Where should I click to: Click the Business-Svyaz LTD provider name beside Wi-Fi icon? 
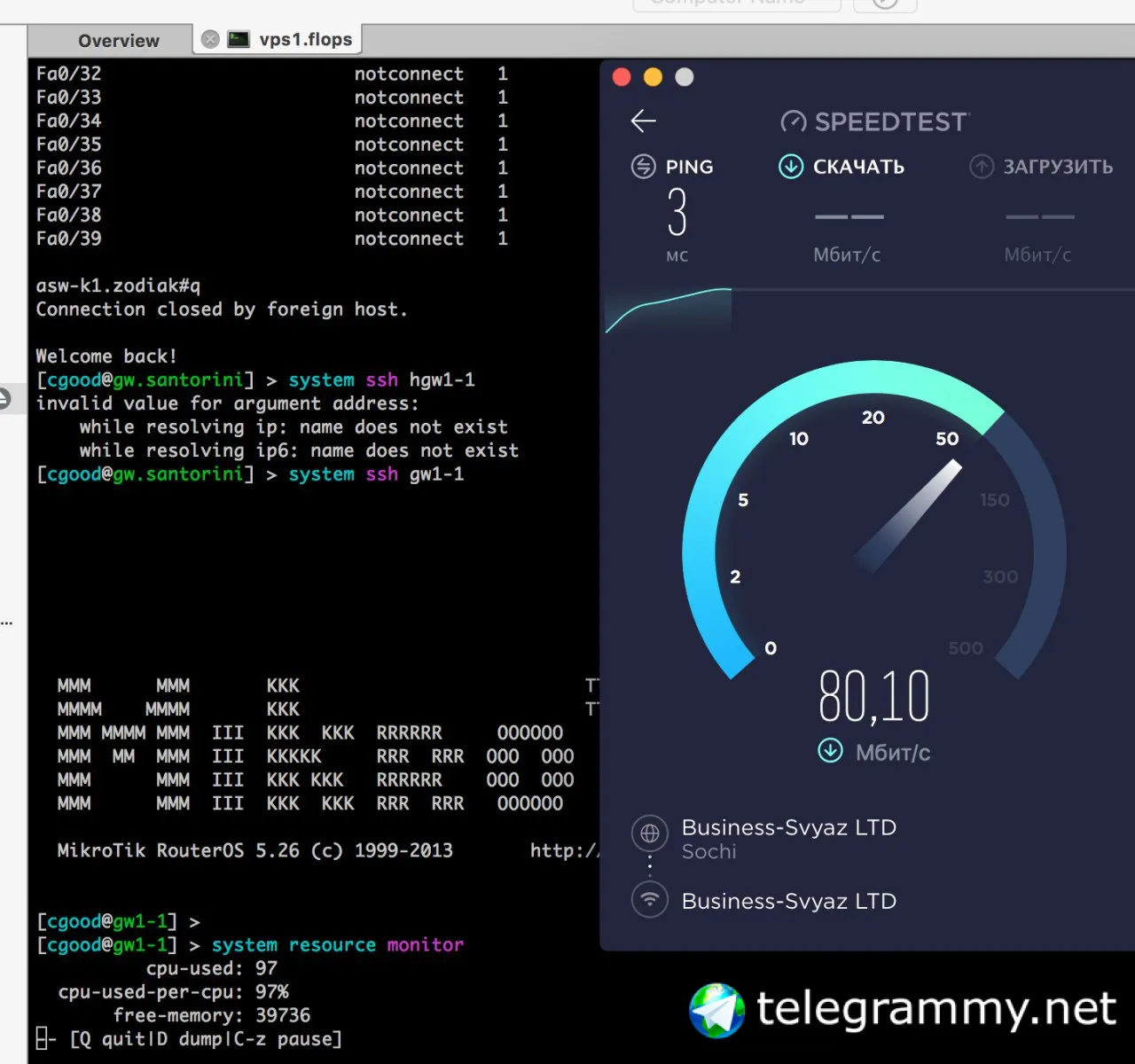click(x=789, y=901)
